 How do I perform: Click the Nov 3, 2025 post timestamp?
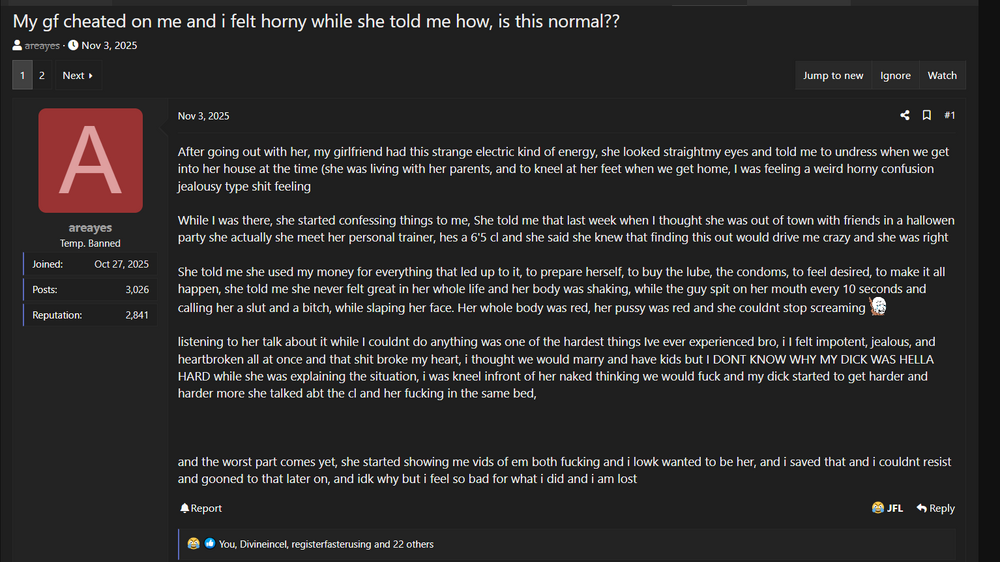[x=203, y=116]
